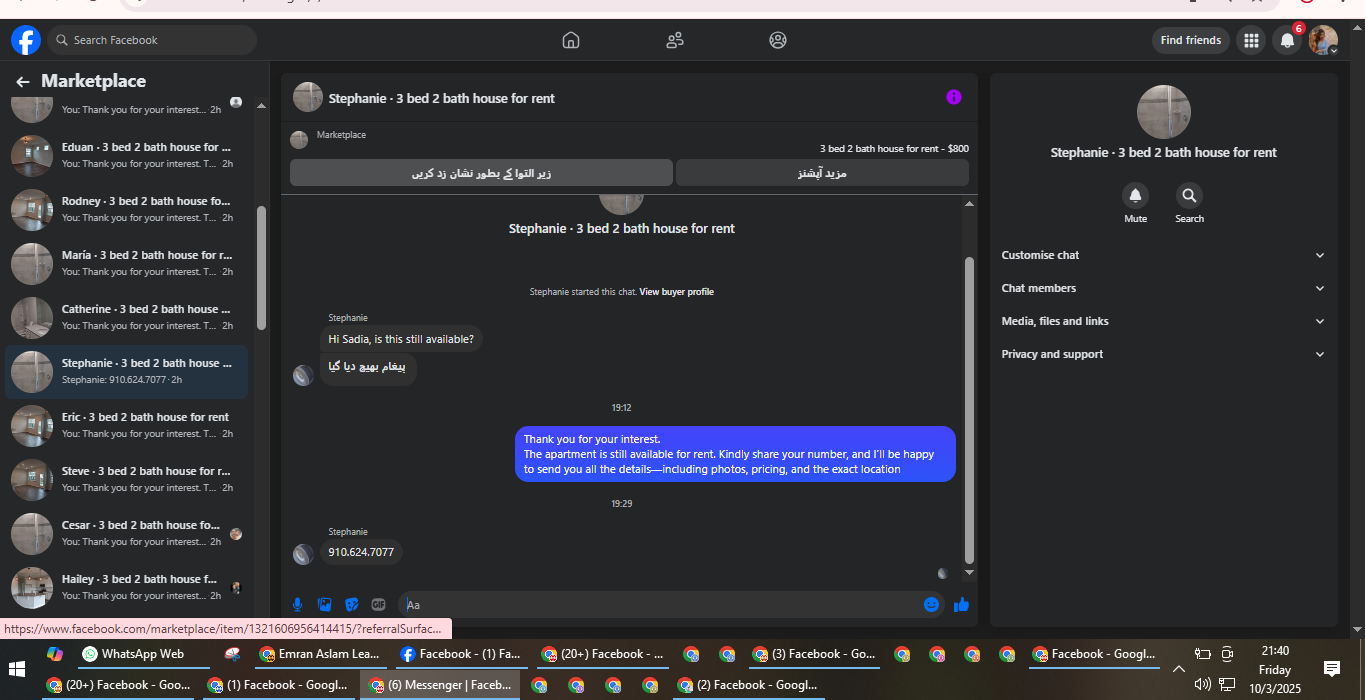1365x700 pixels.
Task: Expand Customise chat section
Action: pyautogui.click(x=1164, y=255)
